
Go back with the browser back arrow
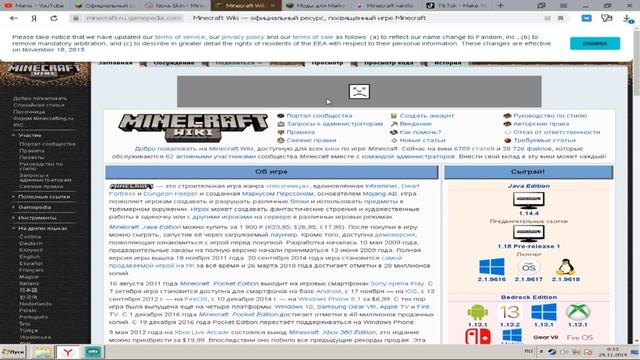point(14,18)
